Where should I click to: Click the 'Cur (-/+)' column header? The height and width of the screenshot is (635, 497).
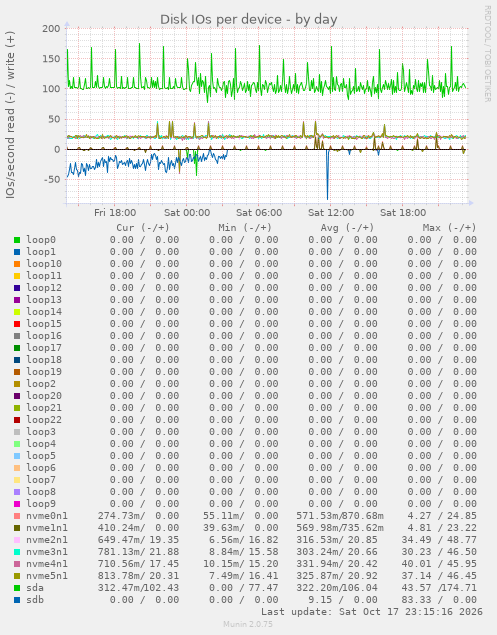(x=143, y=228)
